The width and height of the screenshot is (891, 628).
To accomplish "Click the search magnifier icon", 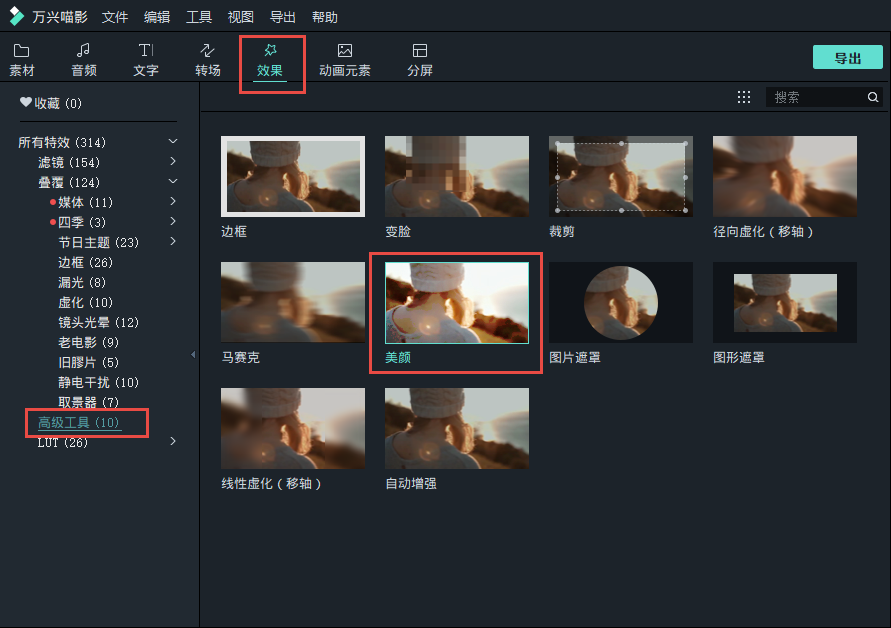I will (x=872, y=96).
